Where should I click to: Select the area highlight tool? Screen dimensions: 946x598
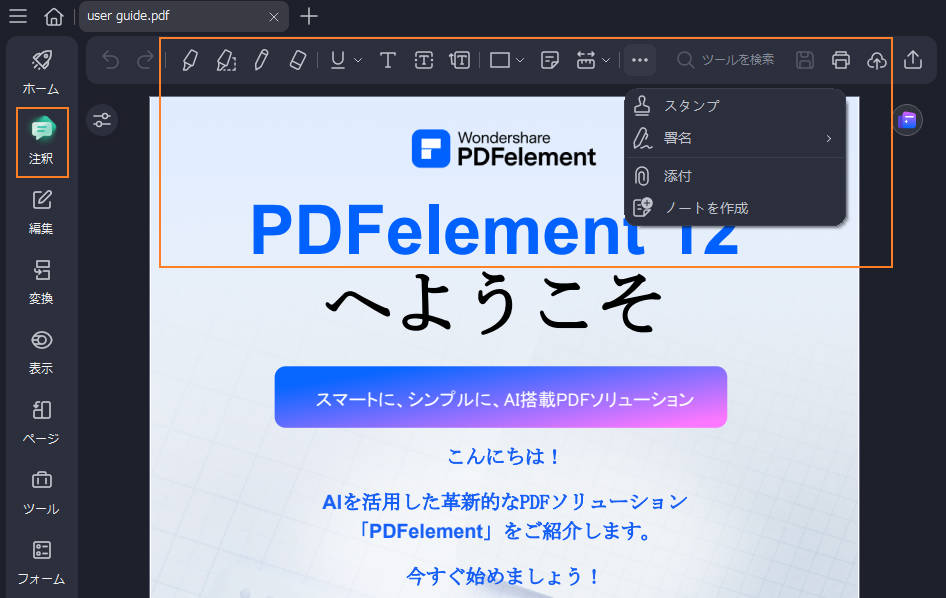[x=225, y=60]
